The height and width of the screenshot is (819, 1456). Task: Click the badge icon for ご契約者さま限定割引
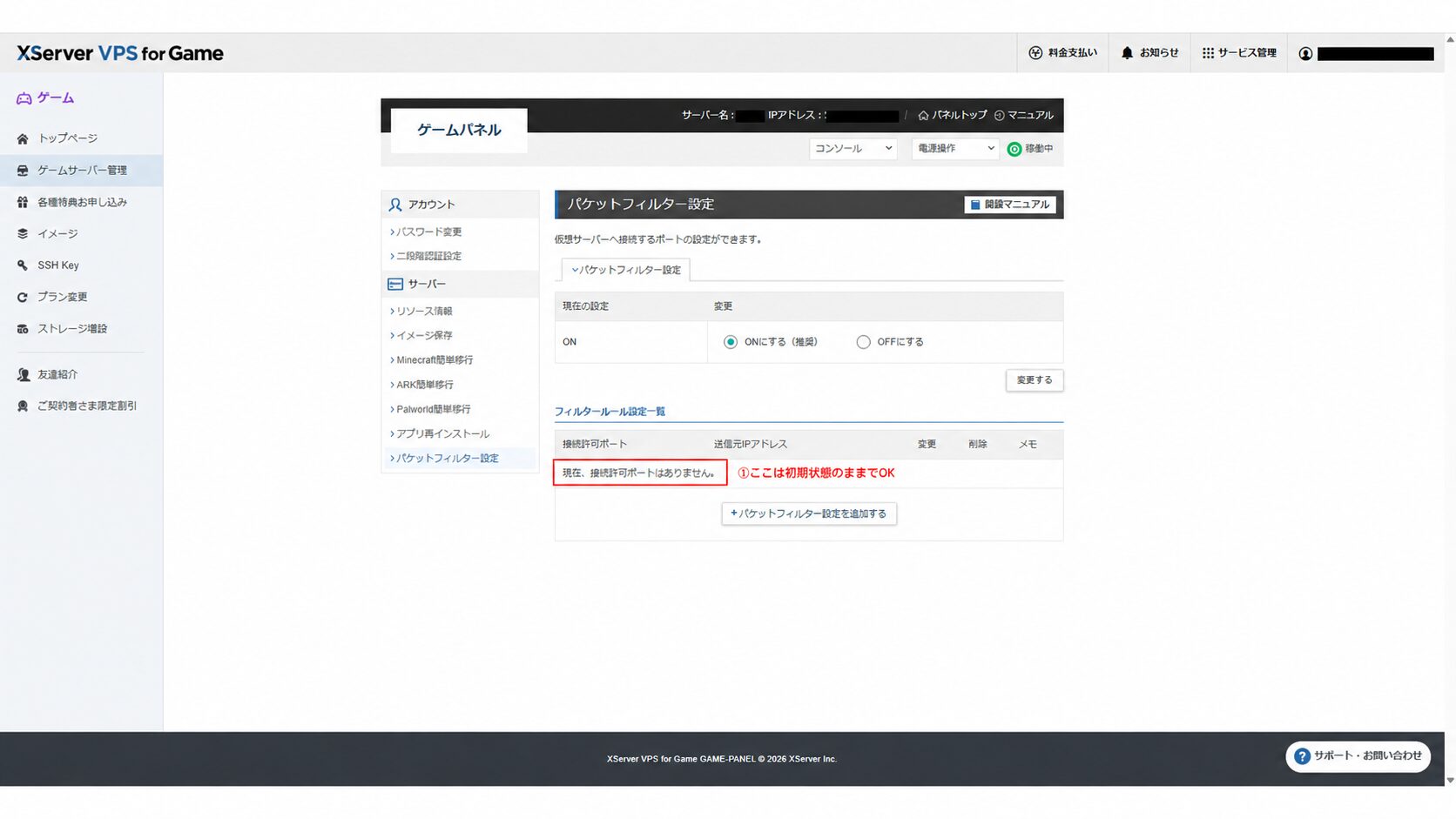tap(23, 406)
